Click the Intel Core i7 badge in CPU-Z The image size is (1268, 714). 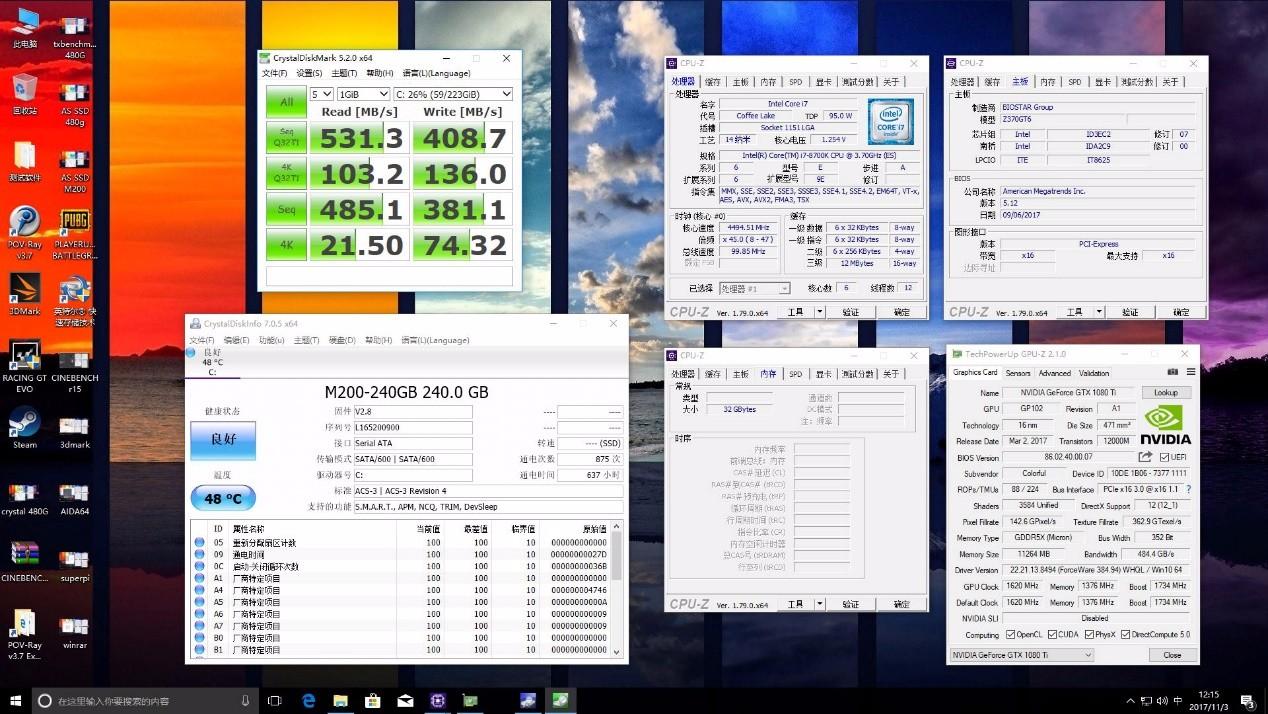(x=889, y=121)
